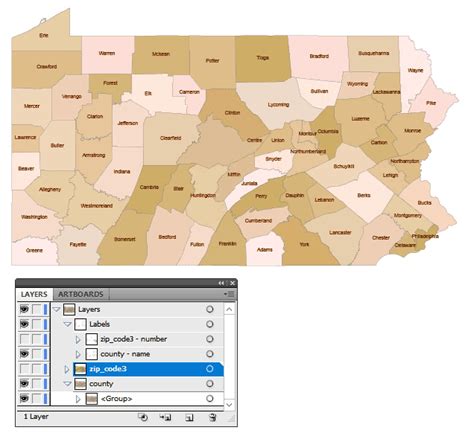This screenshot has width=474, height=436.
Task: Toggle lock box for zip_code3 layer
Action: coord(36,369)
